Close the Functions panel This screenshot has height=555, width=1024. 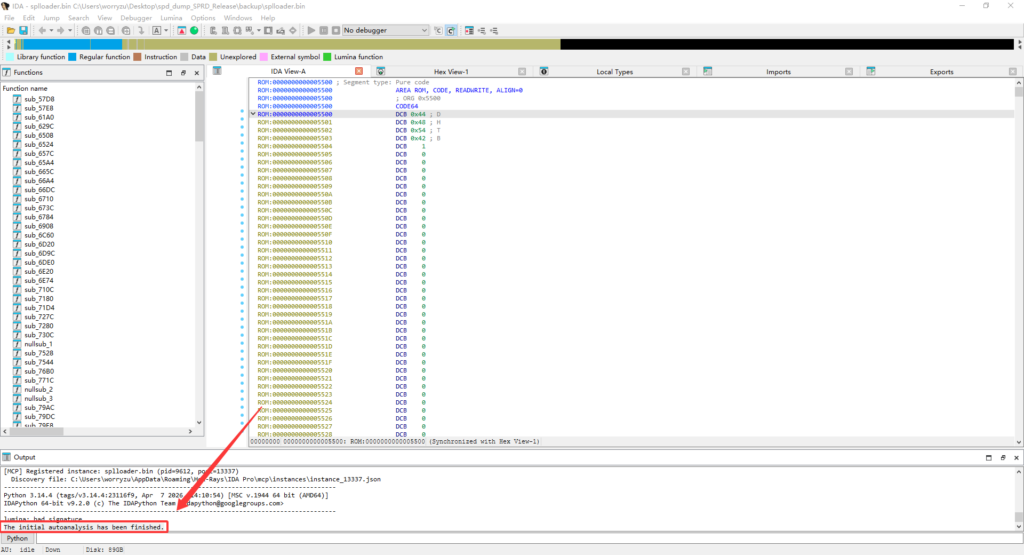197,73
